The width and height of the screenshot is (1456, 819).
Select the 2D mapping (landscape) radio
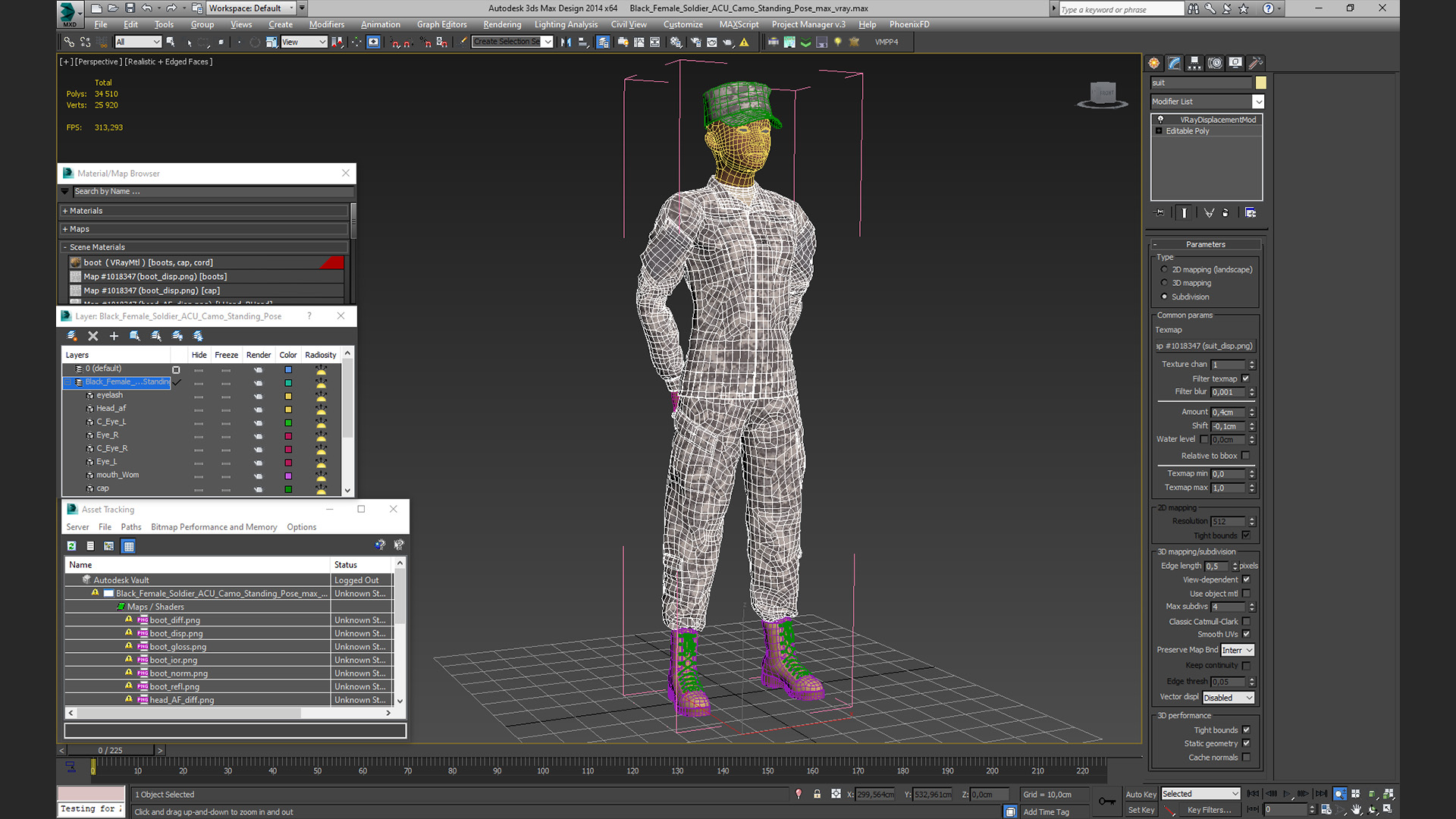click(x=1165, y=269)
